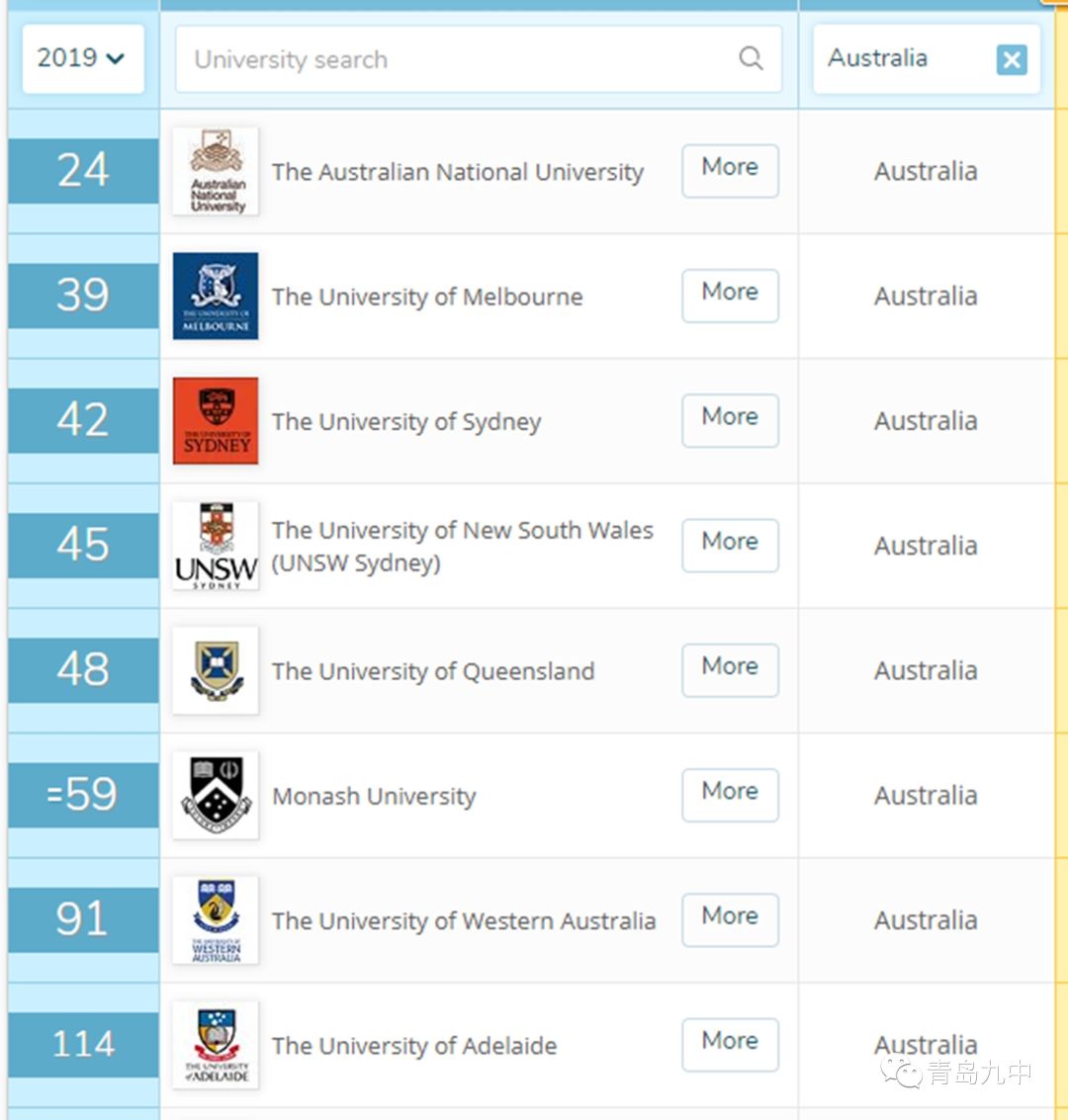Click the Australia country filter box

coord(927,59)
